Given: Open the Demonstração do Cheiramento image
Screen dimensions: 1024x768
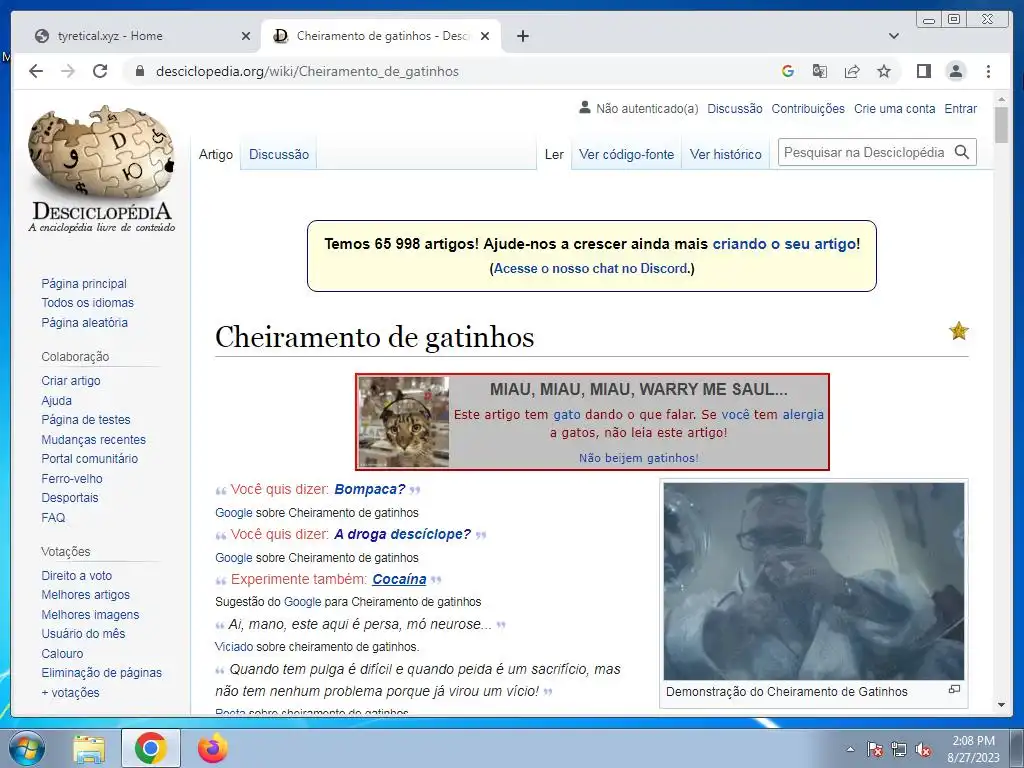Looking at the screenshot, I should pos(814,581).
